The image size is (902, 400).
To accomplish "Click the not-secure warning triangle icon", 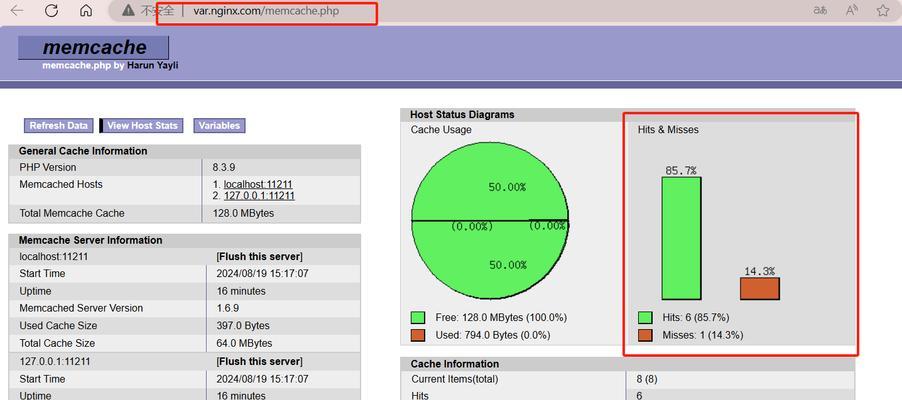I will (128, 10).
